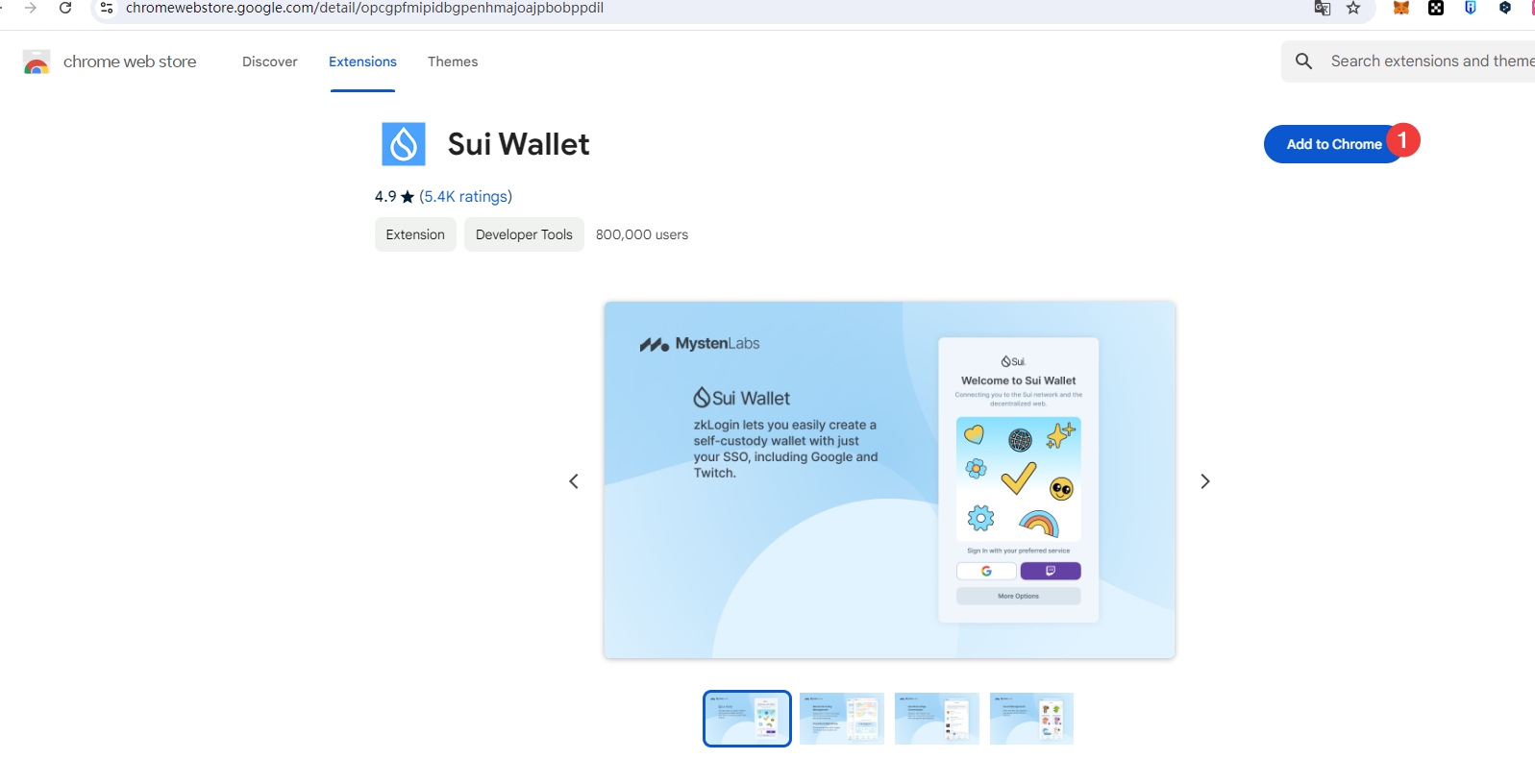Click the Sui Wallet droplet logo

[x=404, y=144]
